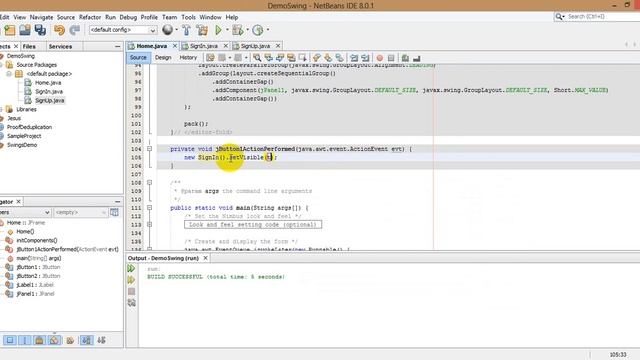Click the Search magnifier icon at top right

559,16
